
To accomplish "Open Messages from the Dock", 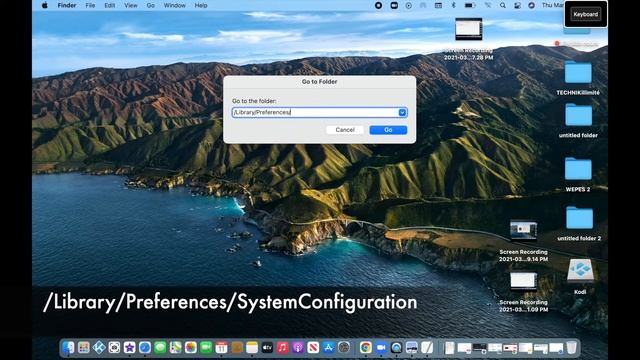I will tap(160, 347).
